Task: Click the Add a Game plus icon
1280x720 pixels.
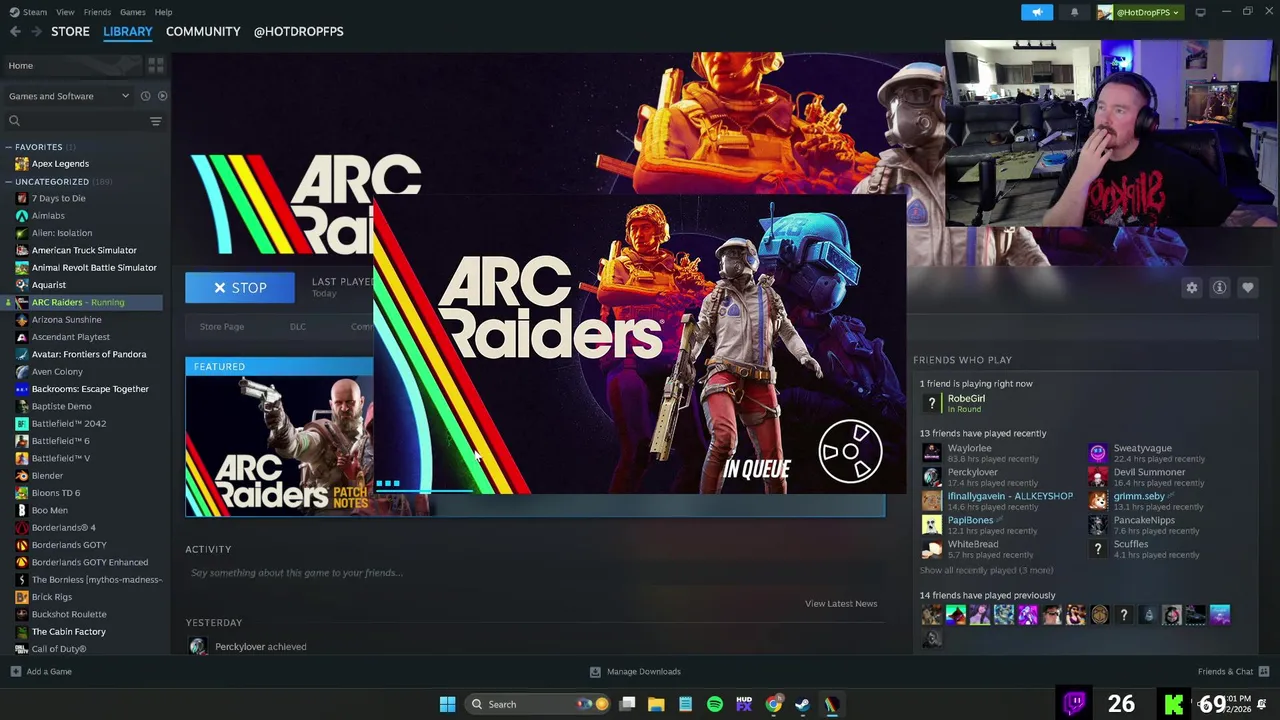Action: 15,672
